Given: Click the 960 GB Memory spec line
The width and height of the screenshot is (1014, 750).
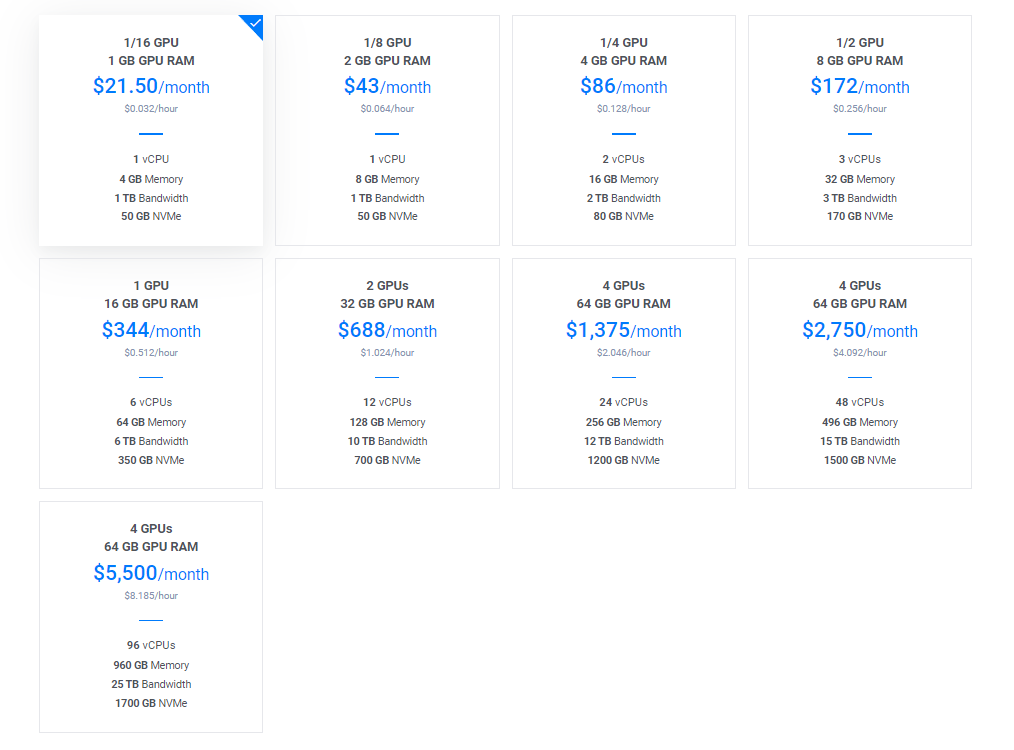Looking at the screenshot, I should coord(151,665).
